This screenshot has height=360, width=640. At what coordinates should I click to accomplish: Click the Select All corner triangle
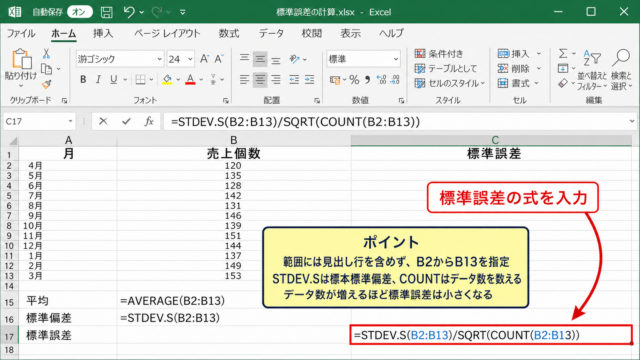(13, 141)
